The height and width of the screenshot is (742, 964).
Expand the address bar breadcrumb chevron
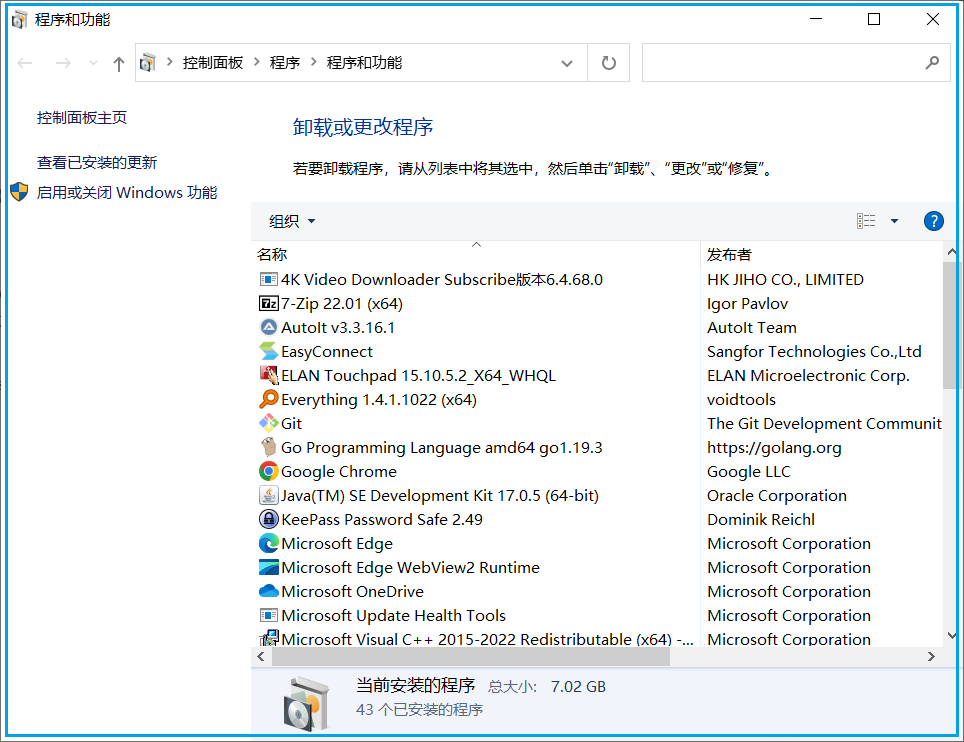(567, 62)
